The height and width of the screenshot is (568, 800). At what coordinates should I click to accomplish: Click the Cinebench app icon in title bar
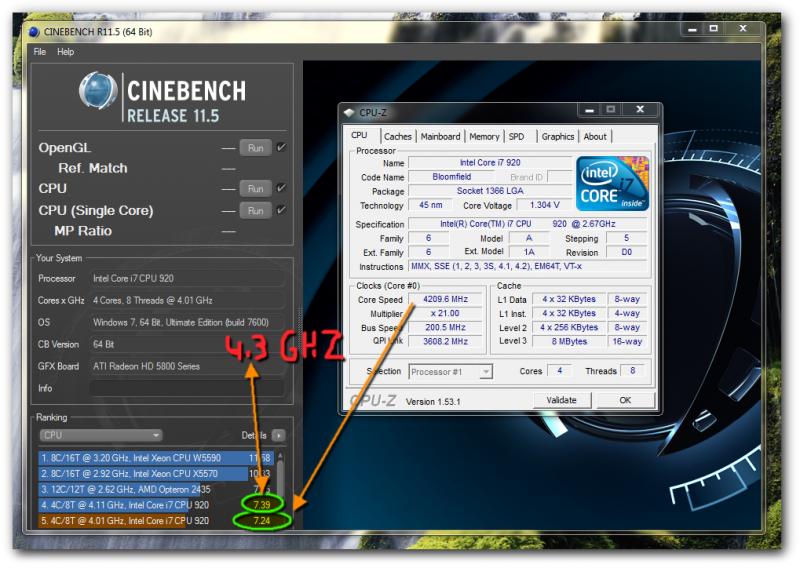point(34,32)
